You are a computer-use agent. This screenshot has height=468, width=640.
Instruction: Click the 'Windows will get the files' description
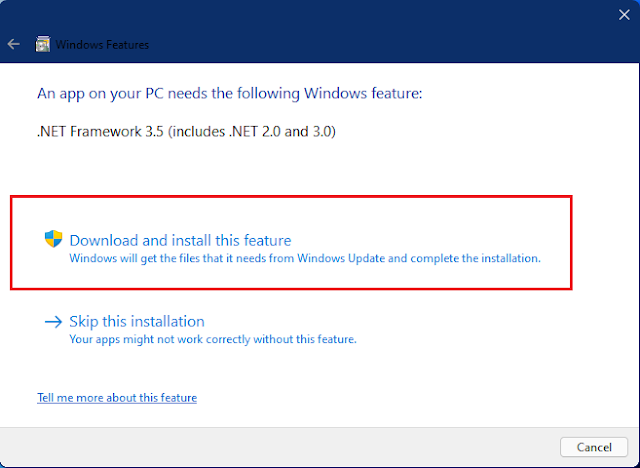pos(200,258)
